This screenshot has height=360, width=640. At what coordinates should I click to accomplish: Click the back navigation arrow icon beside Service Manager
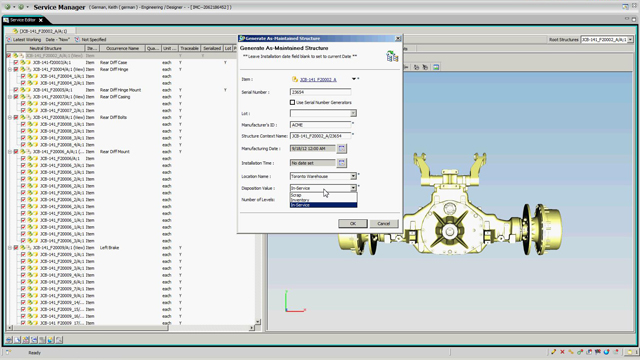8,7
